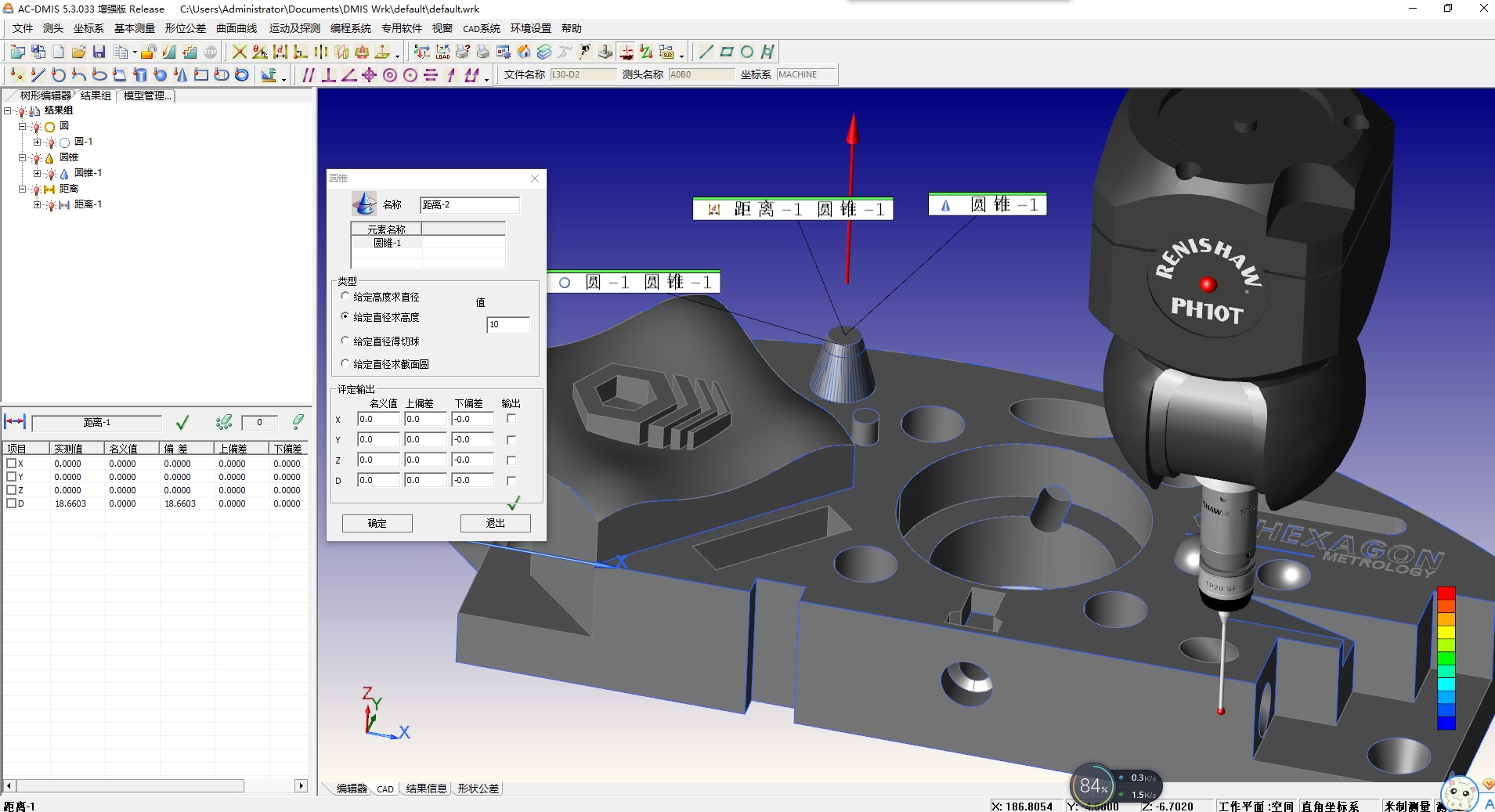Enable output checkbox for X row in dialog
1495x812 pixels.
(x=511, y=419)
